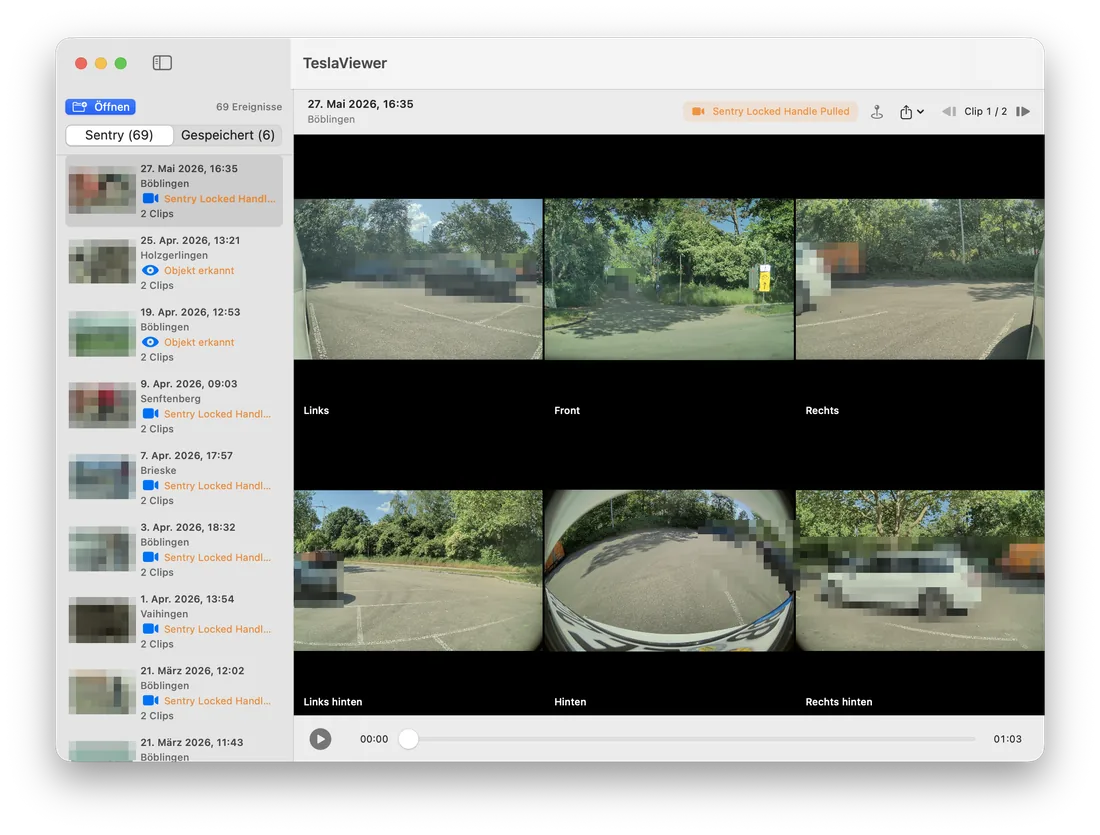Viewport: 1100px width, 835px height.
Task: Click the camera icon in the 3. Apr. row
Action: point(150,557)
